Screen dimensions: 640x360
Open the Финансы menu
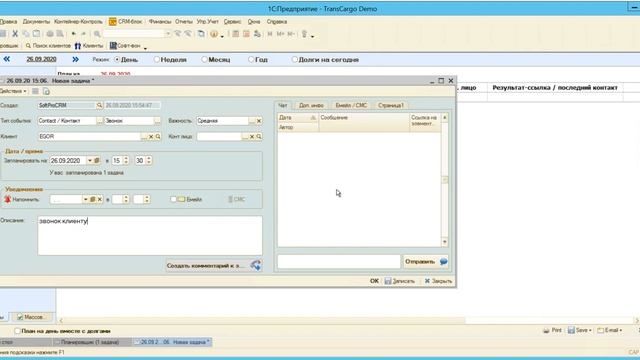[x=160, y=22]
